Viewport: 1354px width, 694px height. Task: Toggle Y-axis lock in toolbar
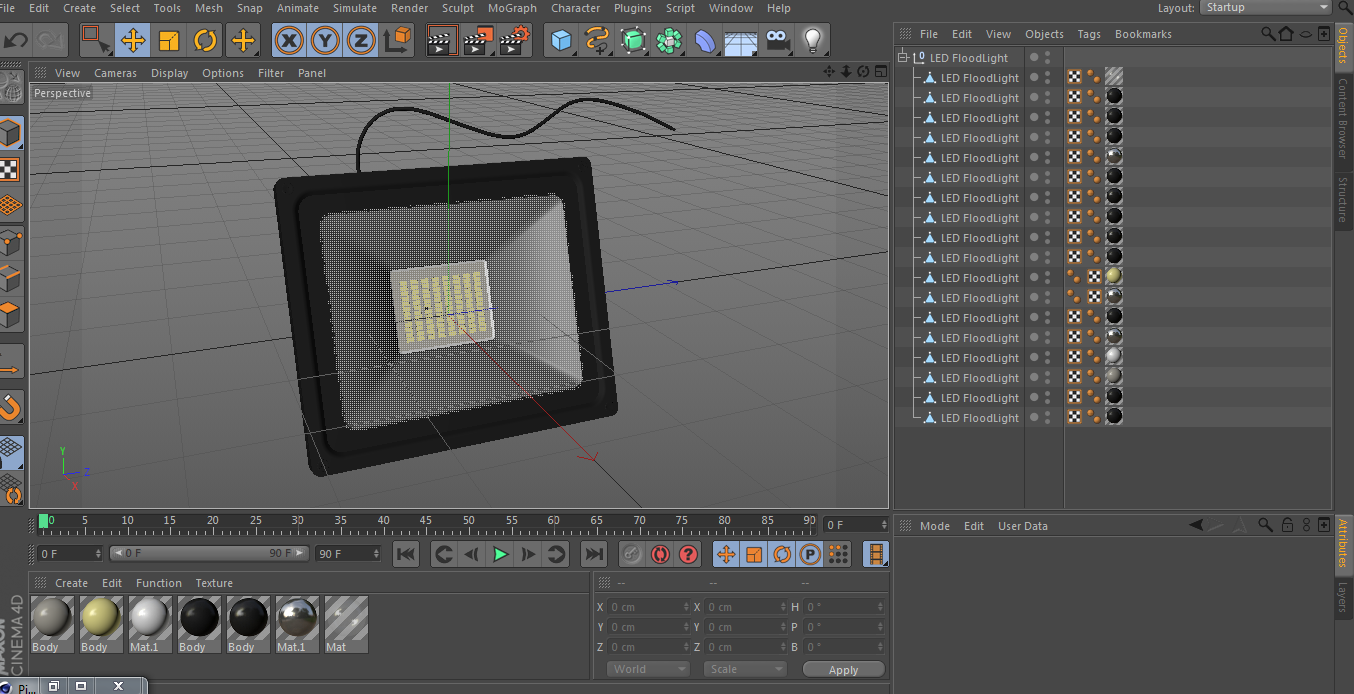coord(325,41)
